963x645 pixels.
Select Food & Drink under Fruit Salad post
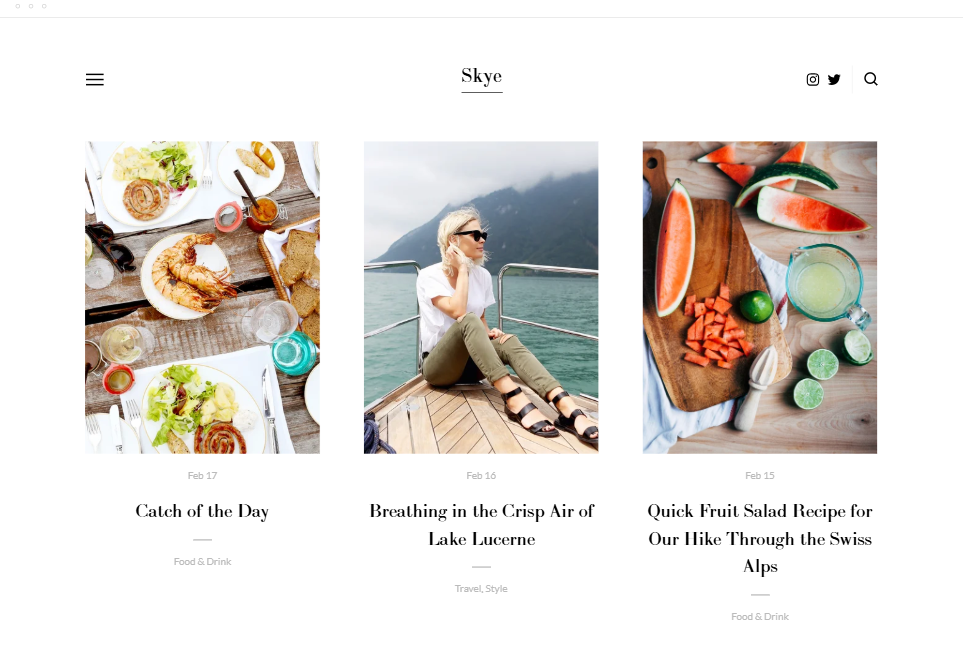760,616
